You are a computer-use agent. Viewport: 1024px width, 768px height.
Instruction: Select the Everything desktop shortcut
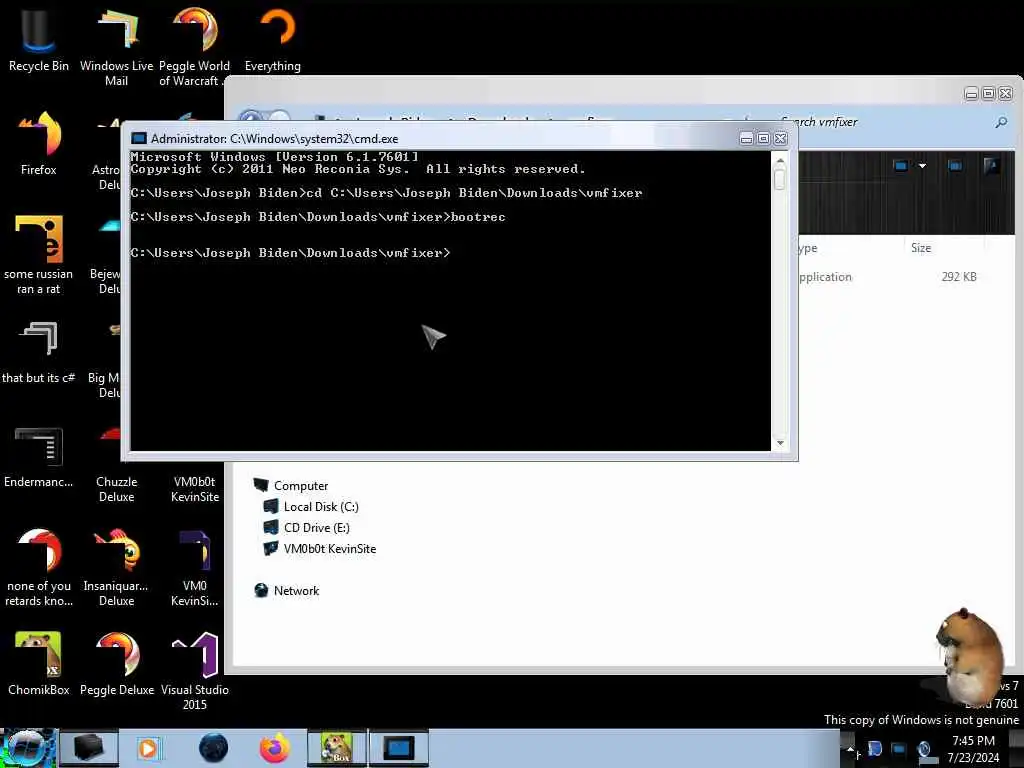[273, 39]
